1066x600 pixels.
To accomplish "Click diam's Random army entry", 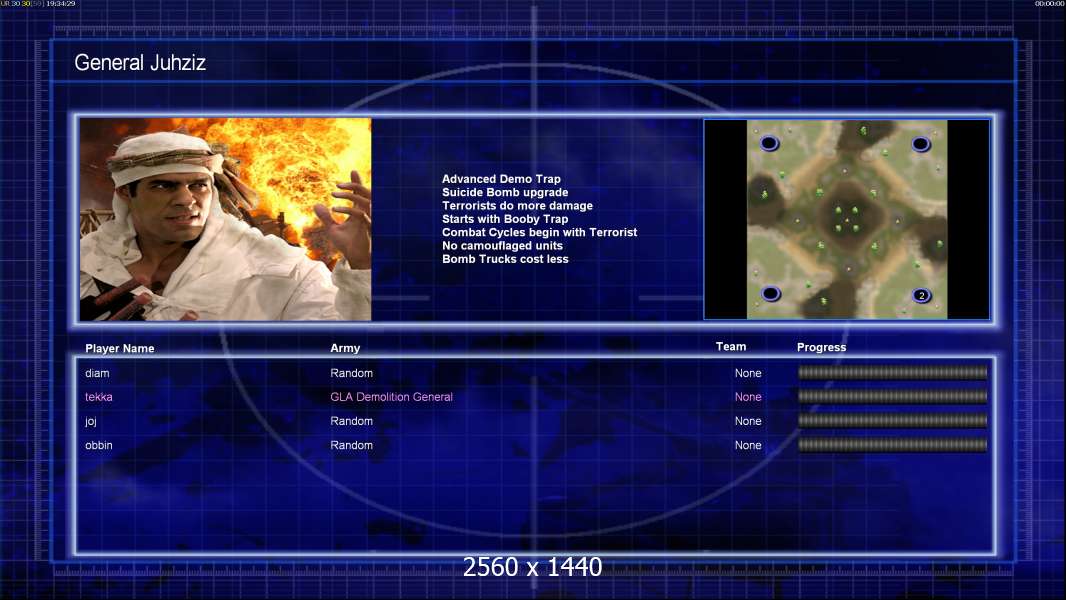I will (351, 373).
